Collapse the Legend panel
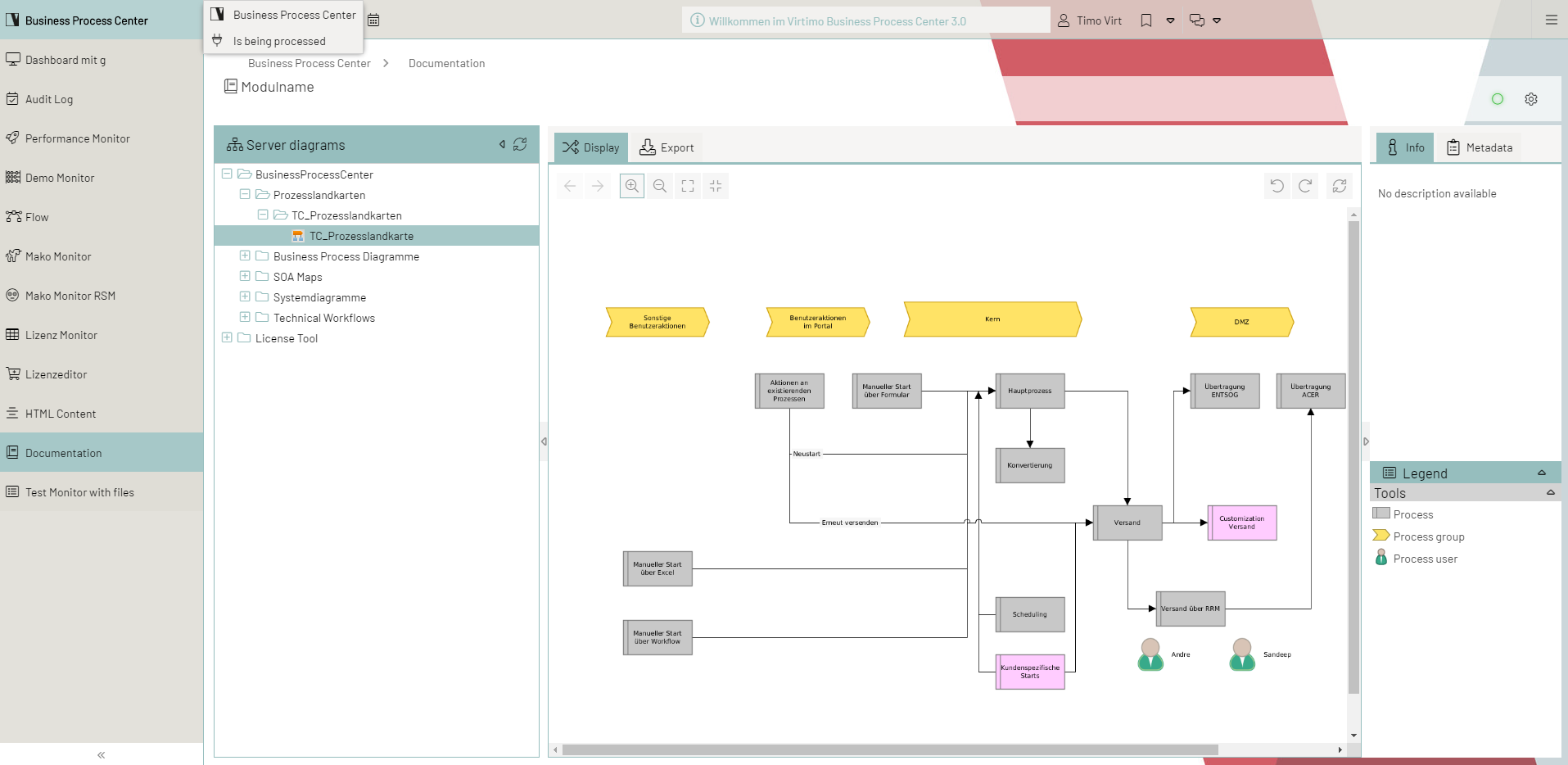This screenshot has width=1568, height=765. click(x=1541, y=473)
